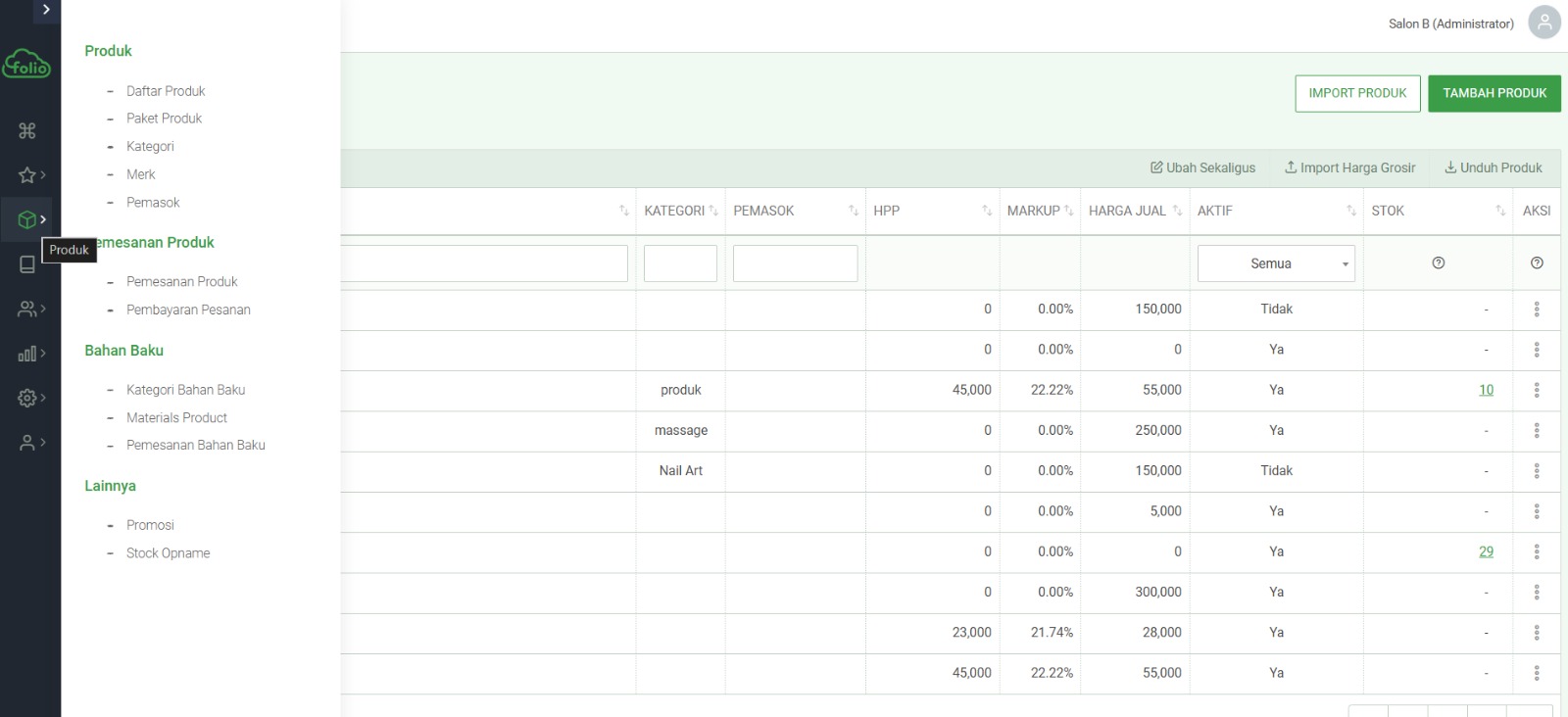Open the bar chart reports sidebar icon

click(27, 354)
